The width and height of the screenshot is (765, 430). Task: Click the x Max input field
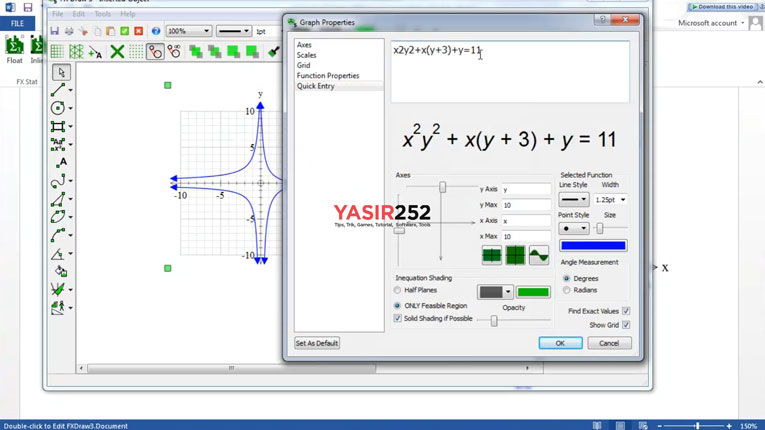(x=526, y=237)
